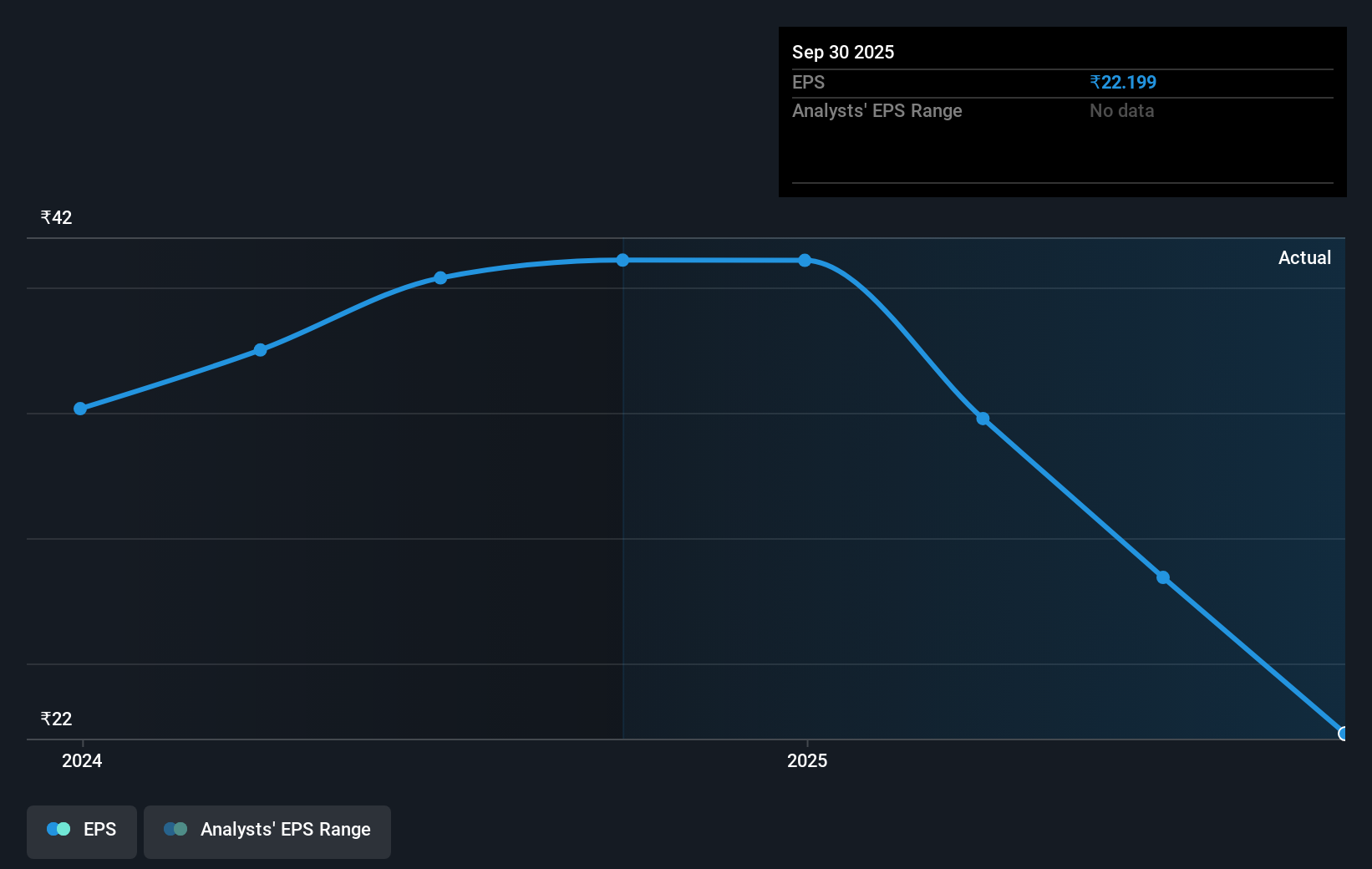Click the 'Analysts' EPS Range' tooltip row label
1372x869 pixels.
click(x=877, y=111)
